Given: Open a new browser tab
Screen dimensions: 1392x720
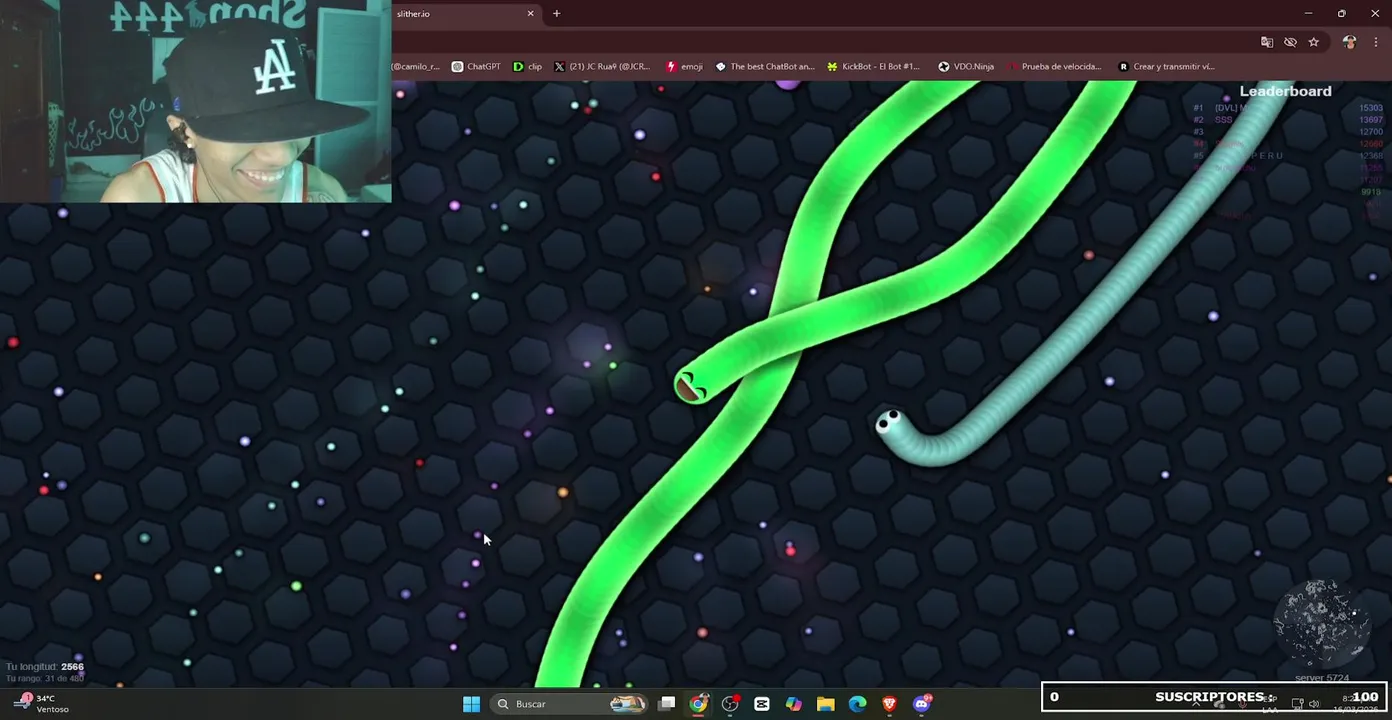Looking at the screenshot, I should pyautogui.click(x=556, y=14).
